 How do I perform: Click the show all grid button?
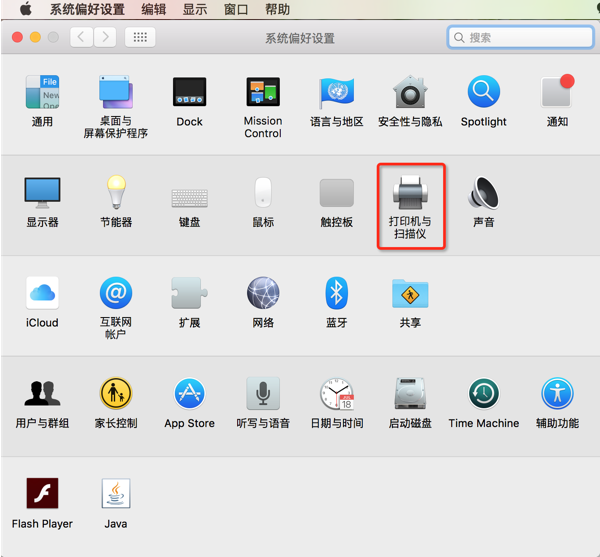coord(140,37)
